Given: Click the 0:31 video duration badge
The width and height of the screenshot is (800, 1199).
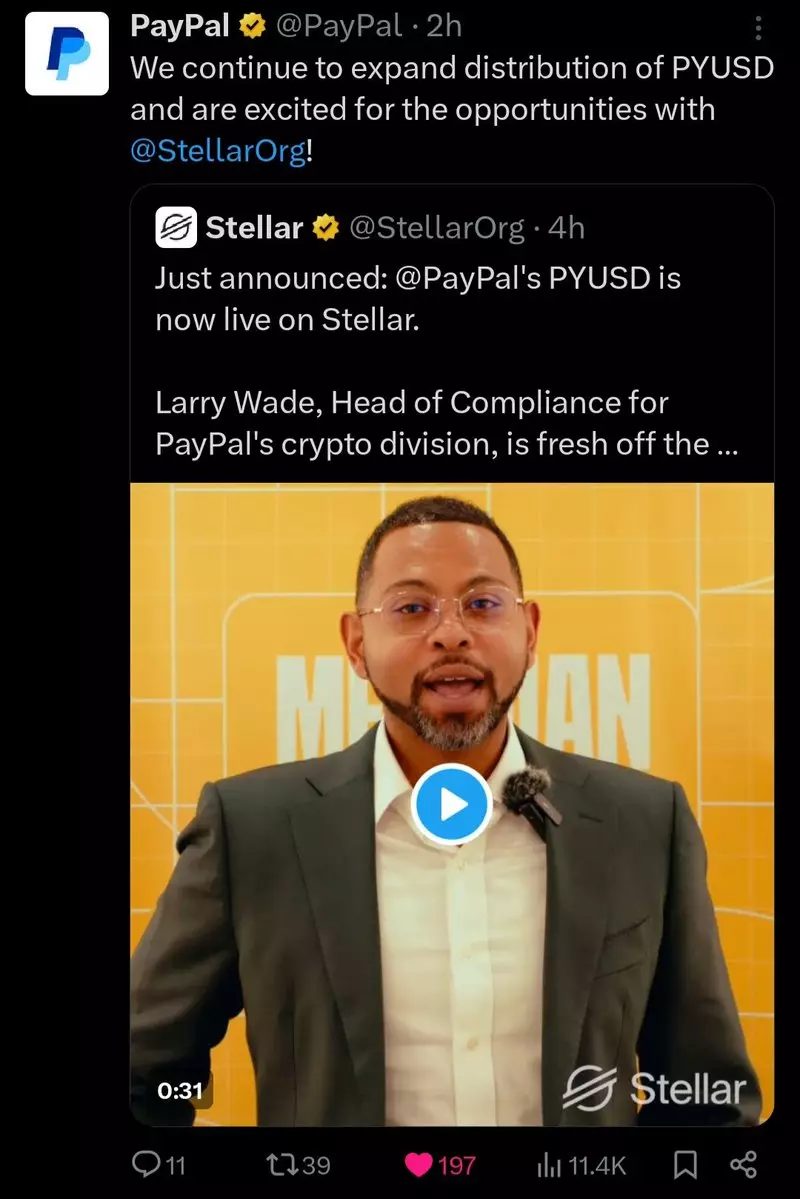Looking at the screenshot, I should tap(181, 1090).
